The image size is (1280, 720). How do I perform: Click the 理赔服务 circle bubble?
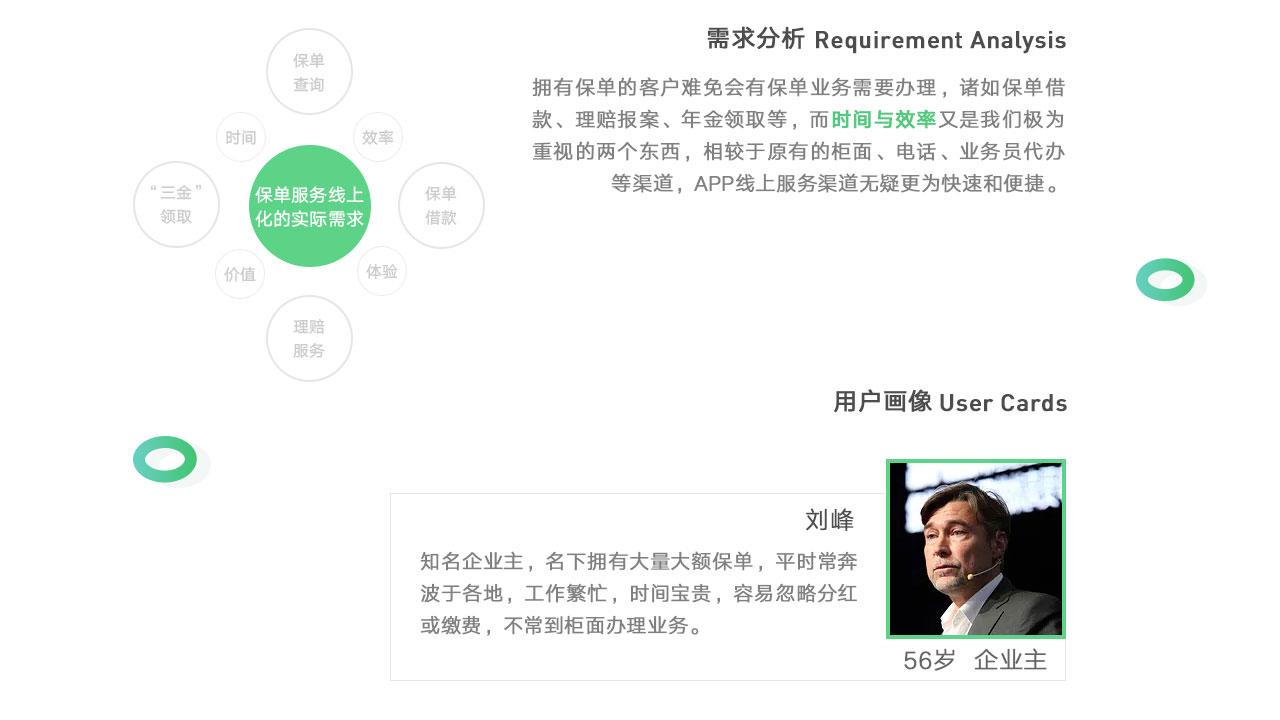pyautogui.click(x=309, y=339)
